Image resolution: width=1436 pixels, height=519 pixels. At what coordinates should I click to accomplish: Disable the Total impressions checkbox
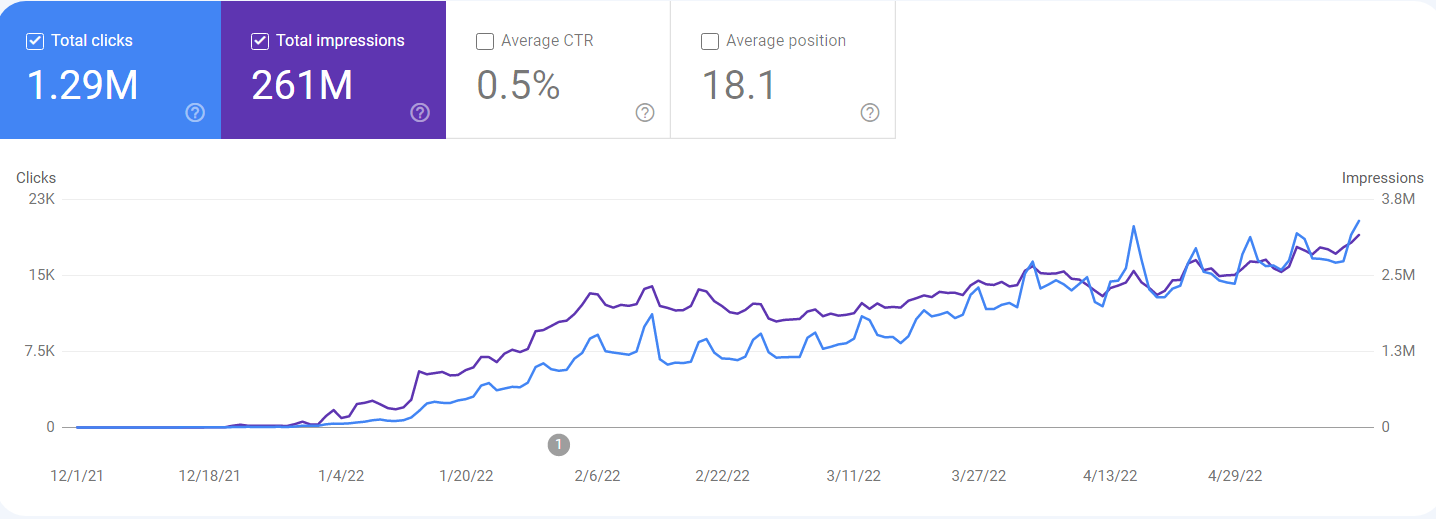coord(260,41)
